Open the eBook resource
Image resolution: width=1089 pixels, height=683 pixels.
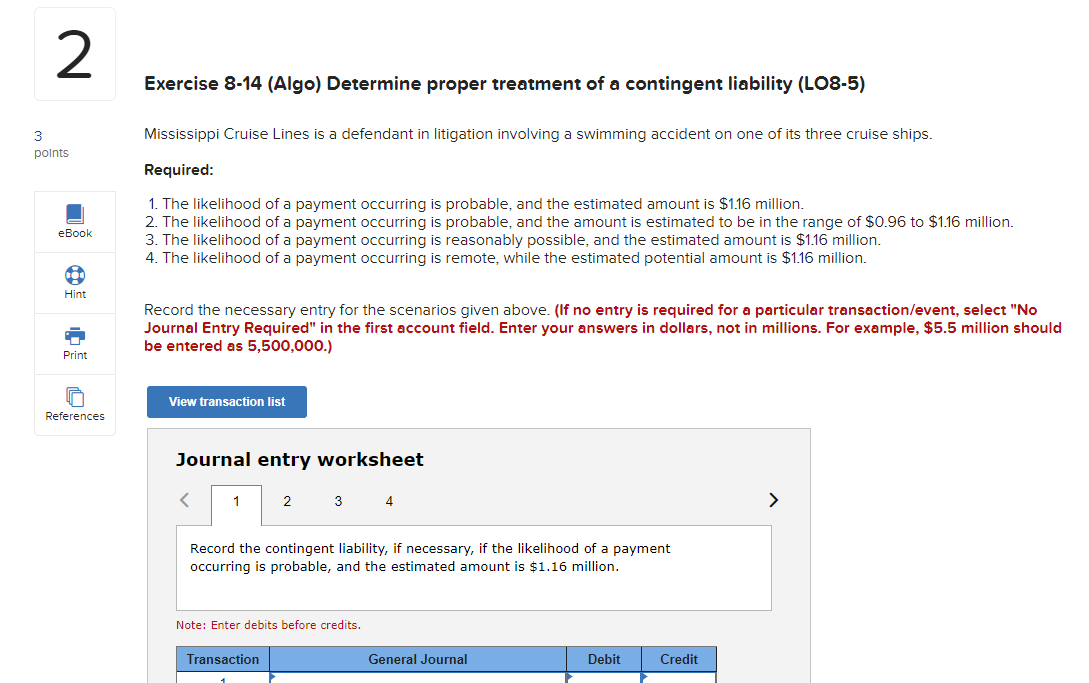click(74, 222)
